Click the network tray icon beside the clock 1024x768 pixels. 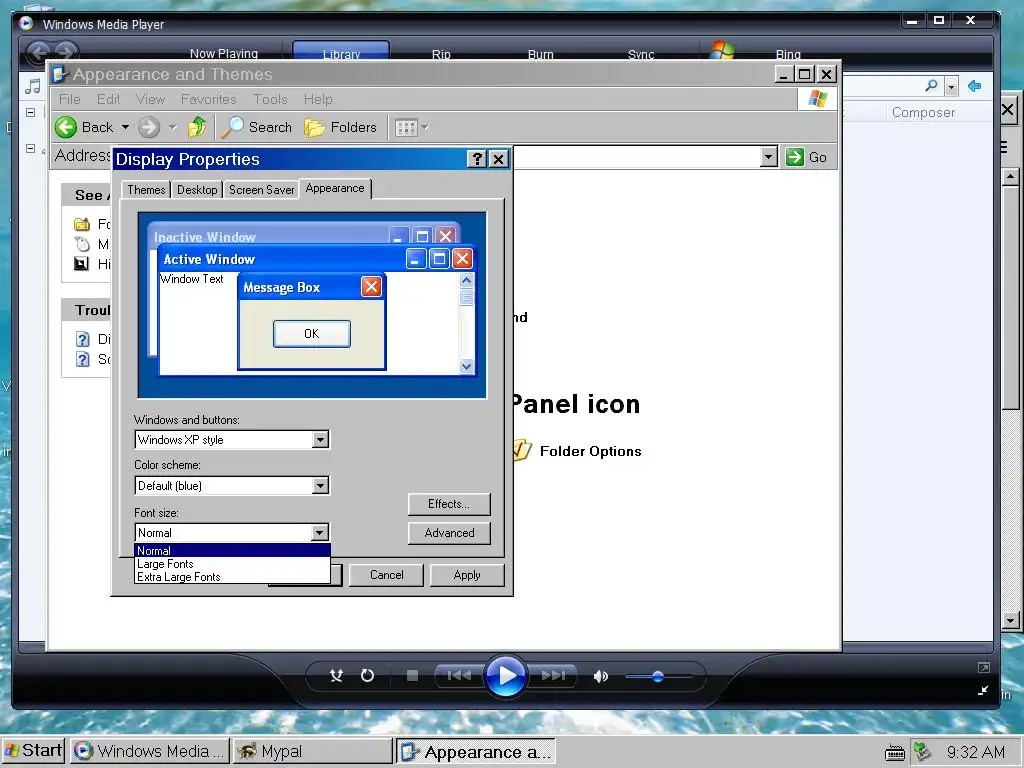click(x=922, y=752)
